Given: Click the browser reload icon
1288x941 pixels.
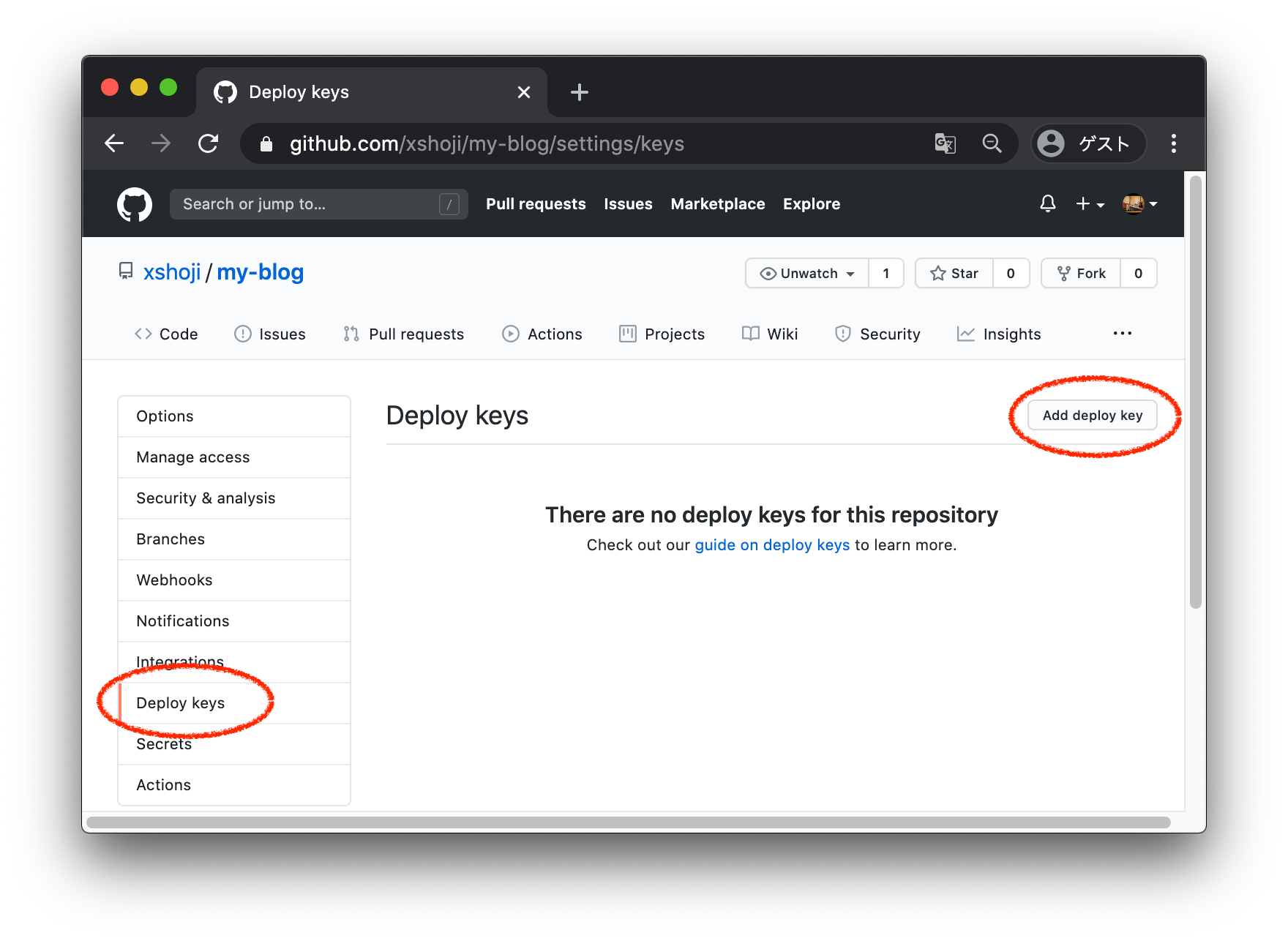Looking at the screenshot, I should tap(209, 143).
